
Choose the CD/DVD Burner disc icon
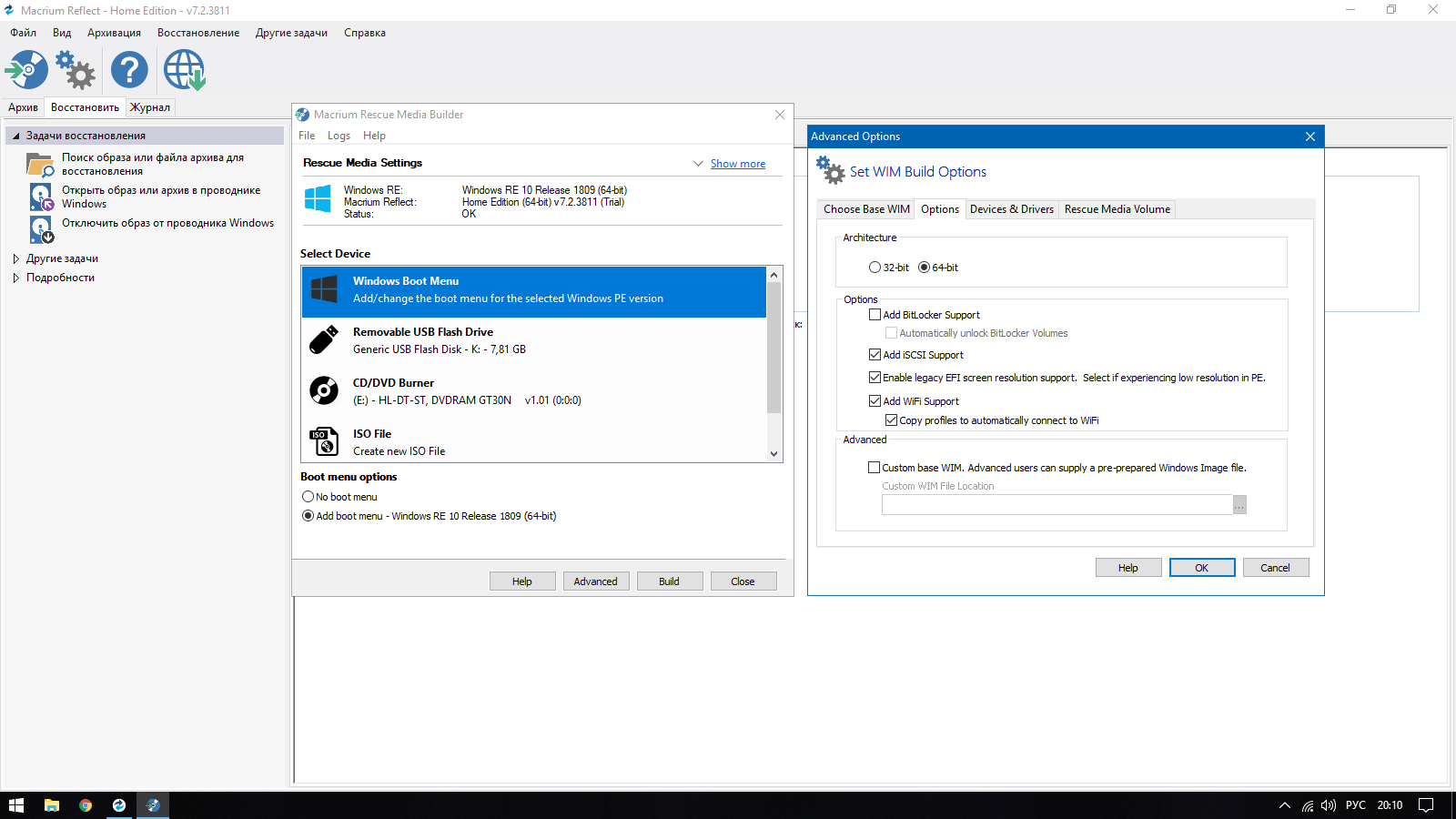(324, 391)
